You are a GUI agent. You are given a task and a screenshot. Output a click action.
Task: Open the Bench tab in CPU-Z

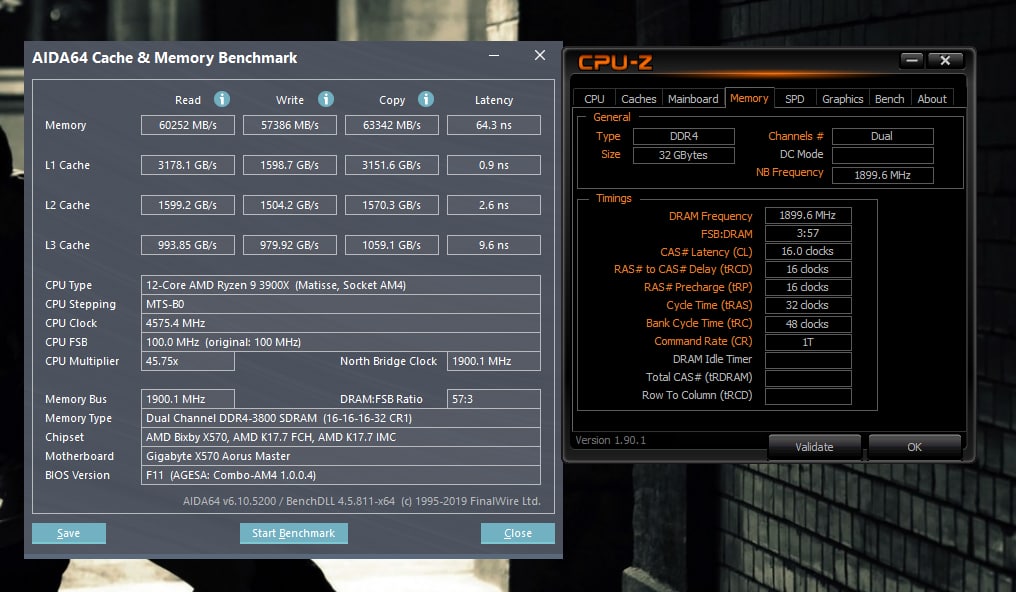889,98
